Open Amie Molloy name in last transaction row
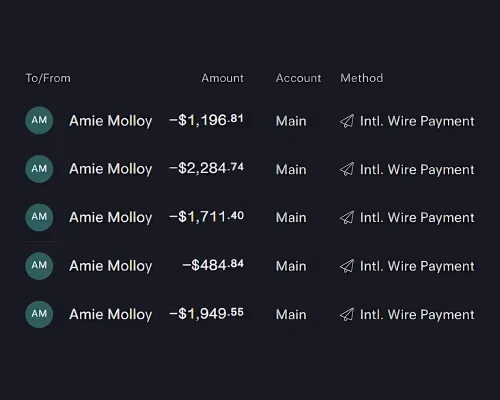 (111, 315)
